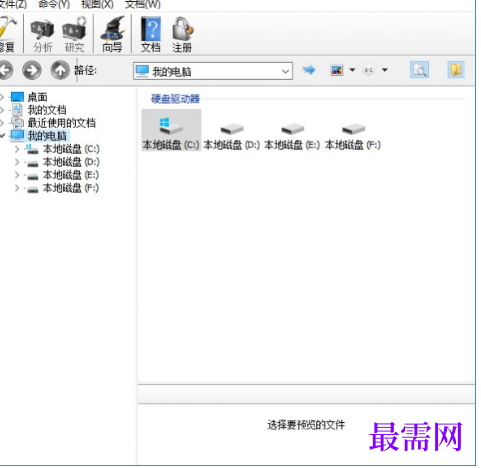This screenshot has height=468, width=481.
Task: Select 本地磁盘 (E:) tree item
Action: (x=71, y=175)
